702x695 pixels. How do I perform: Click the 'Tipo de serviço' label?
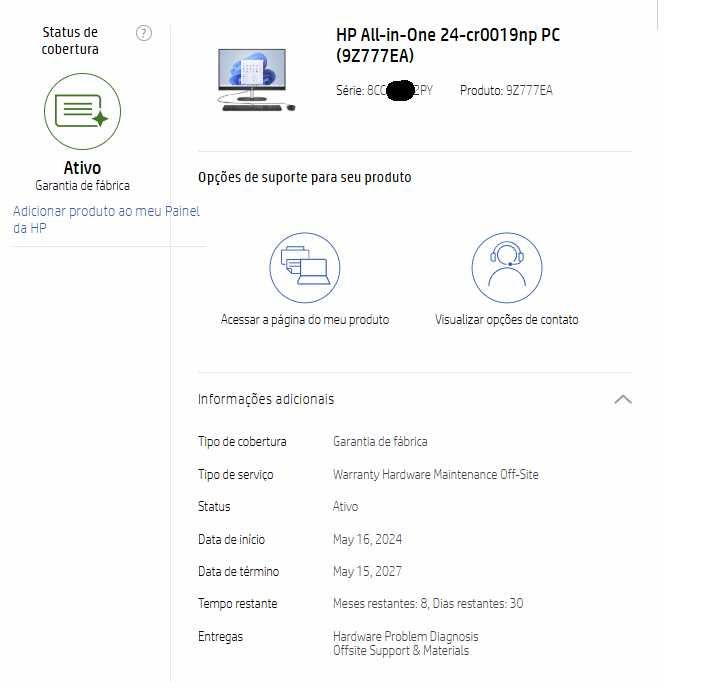235,474
